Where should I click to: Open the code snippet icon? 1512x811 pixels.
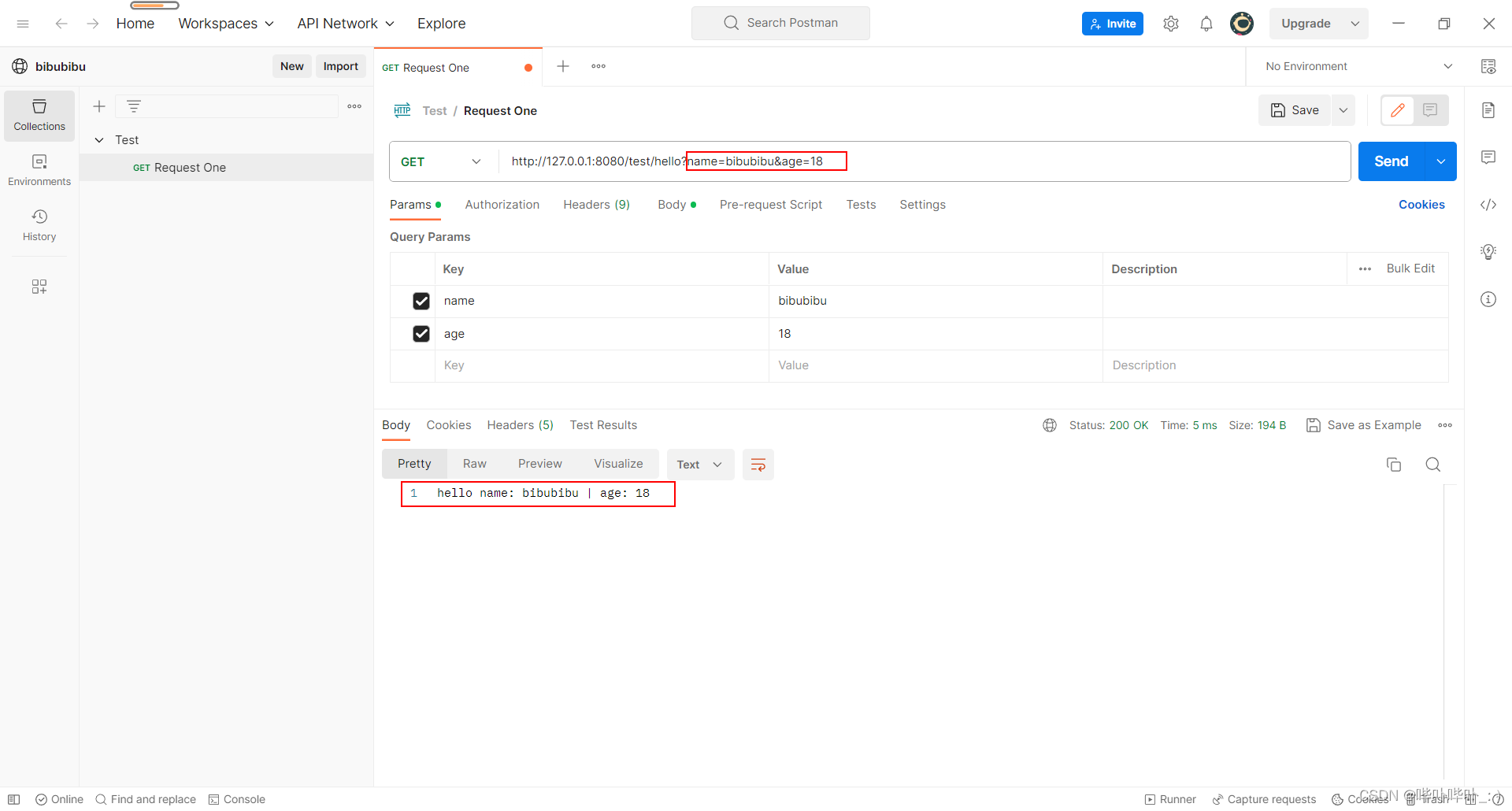click(1488, 205)
